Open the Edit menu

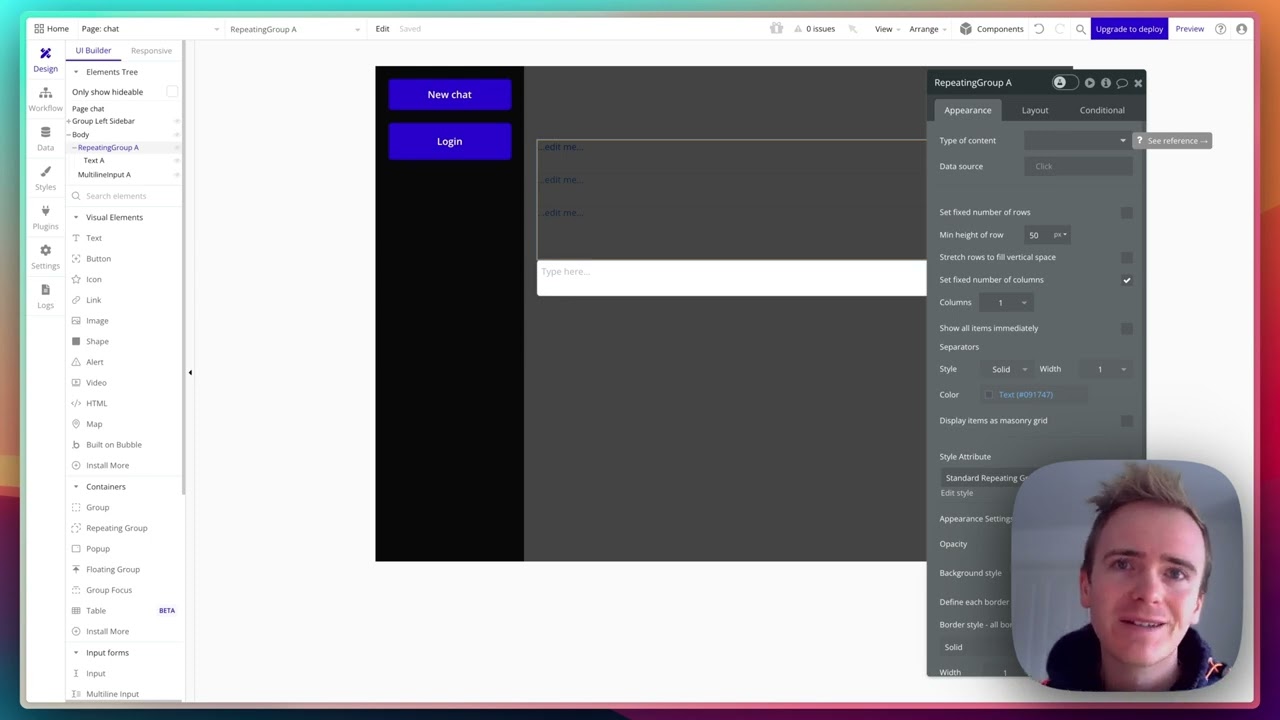[x=382, y=29]
